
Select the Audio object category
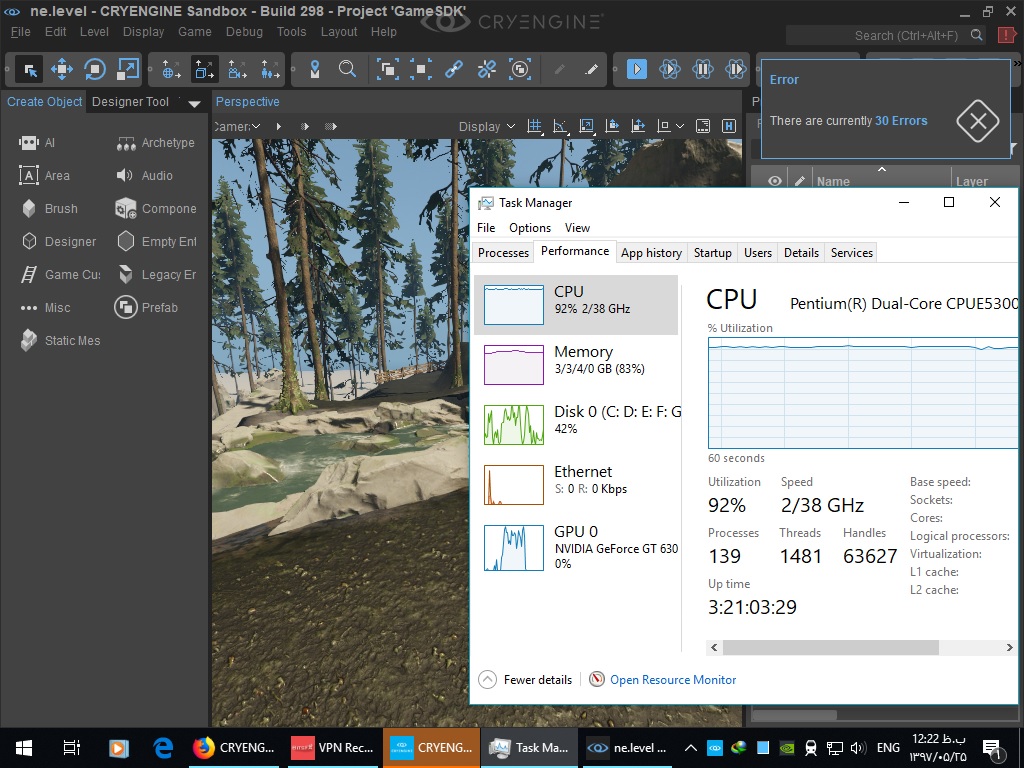[x=144, y=176]
